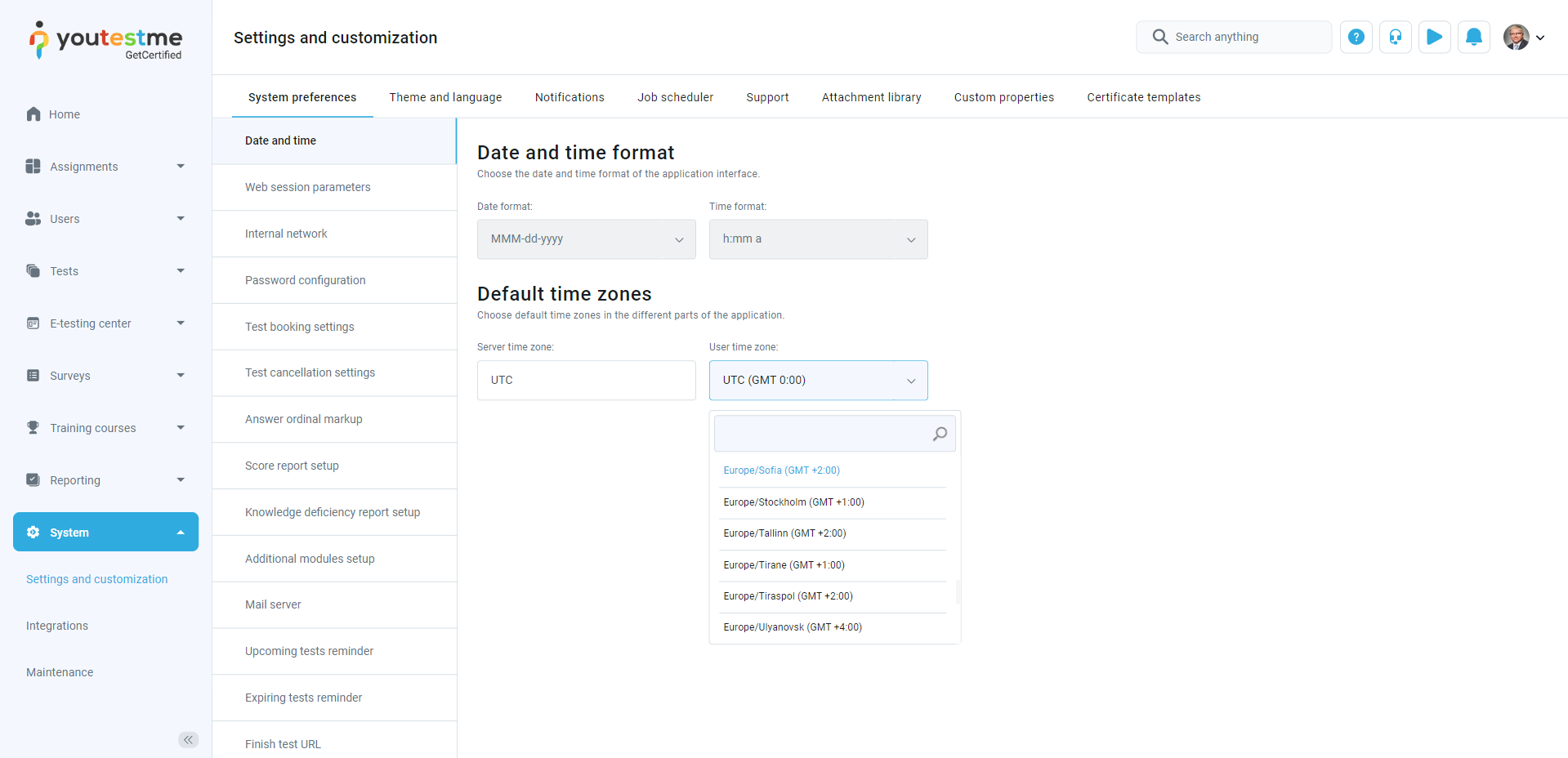Switch to the Theme and language tab
The image size is (1568, 758).
click(445, 97)
